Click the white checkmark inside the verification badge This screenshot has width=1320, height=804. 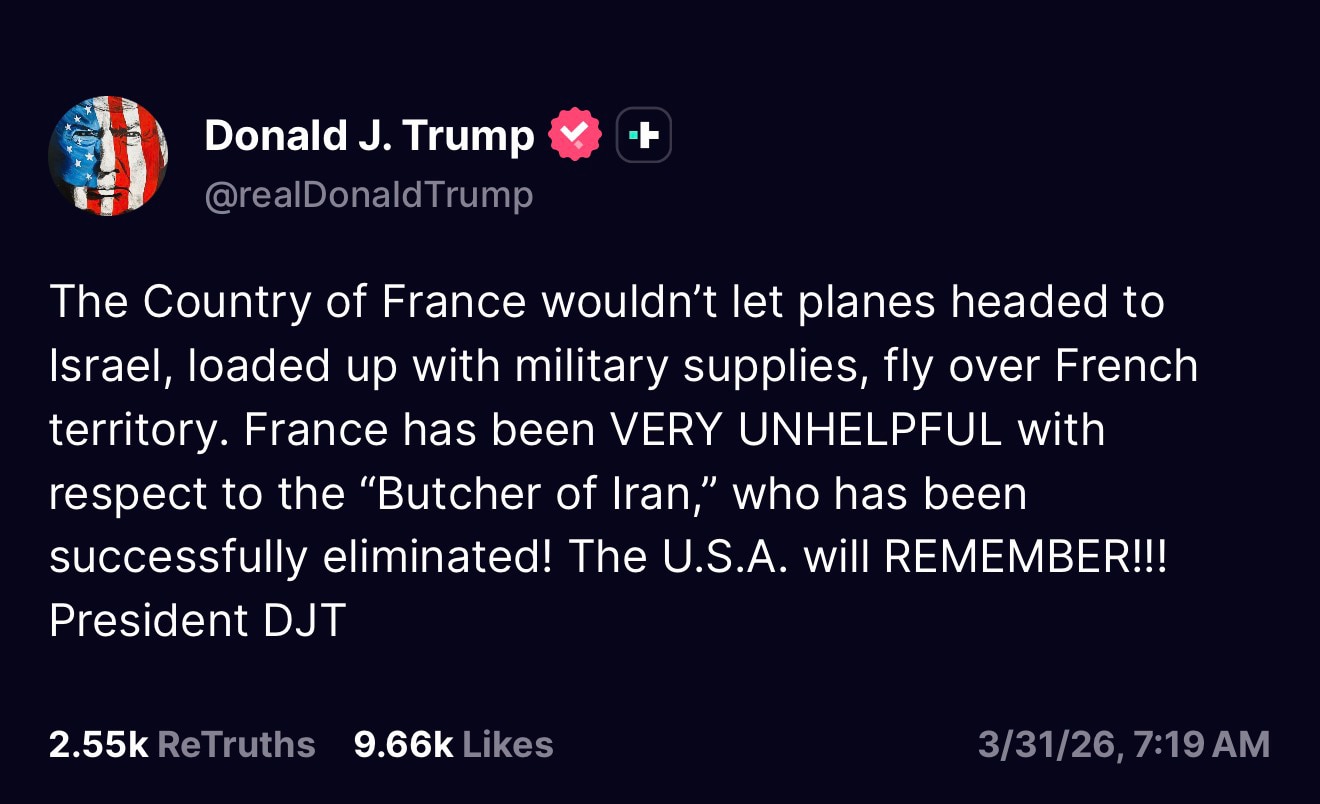point(576,133)
